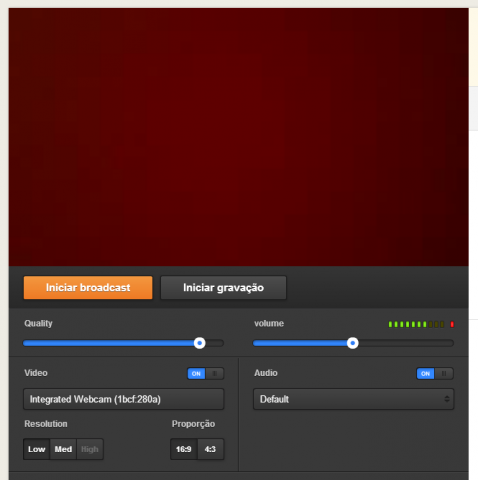Click the red peak indicator on the volume meter

452,324
